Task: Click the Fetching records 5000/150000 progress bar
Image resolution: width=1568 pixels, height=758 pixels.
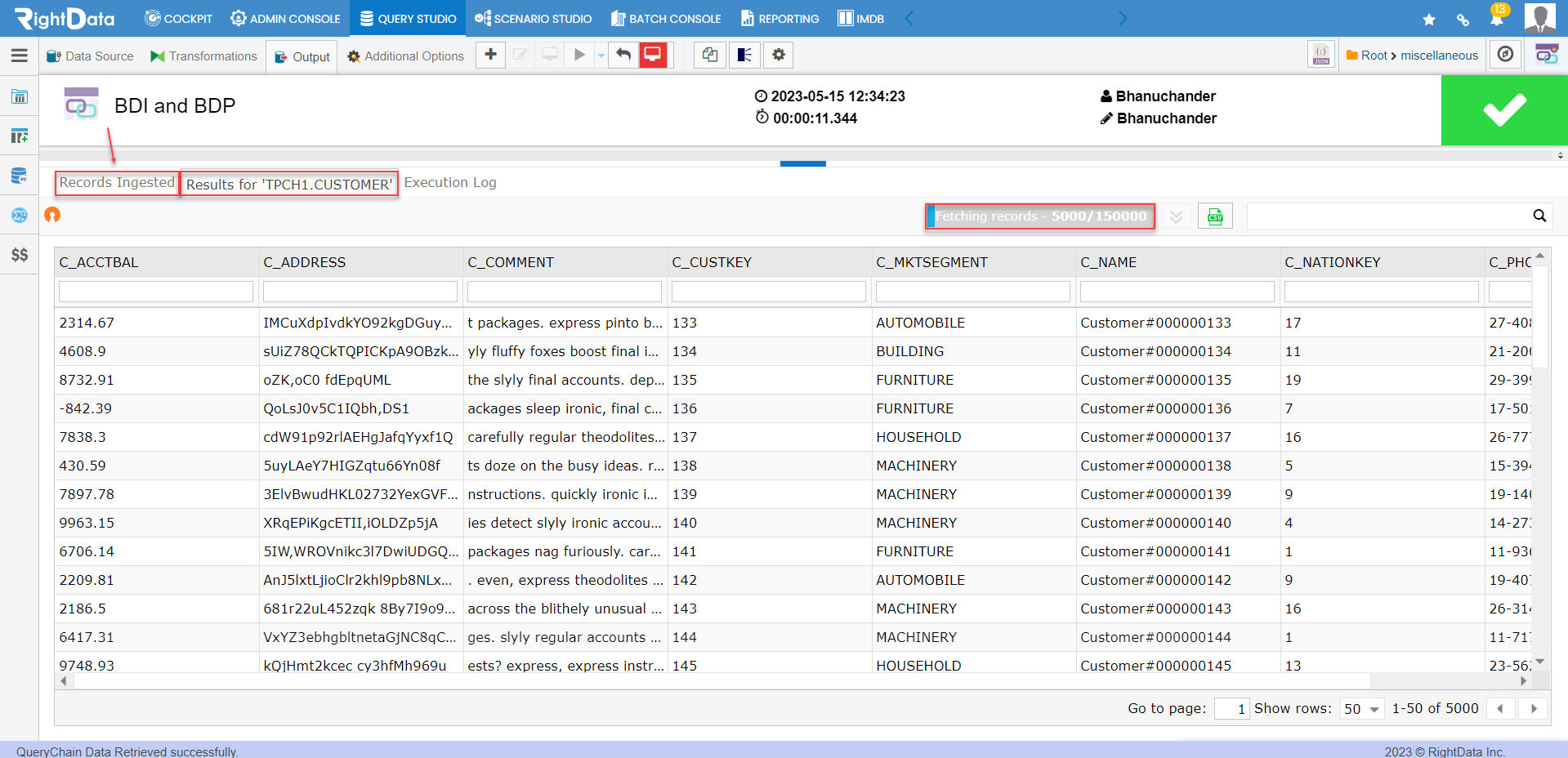Action: tap(1039, 216)
